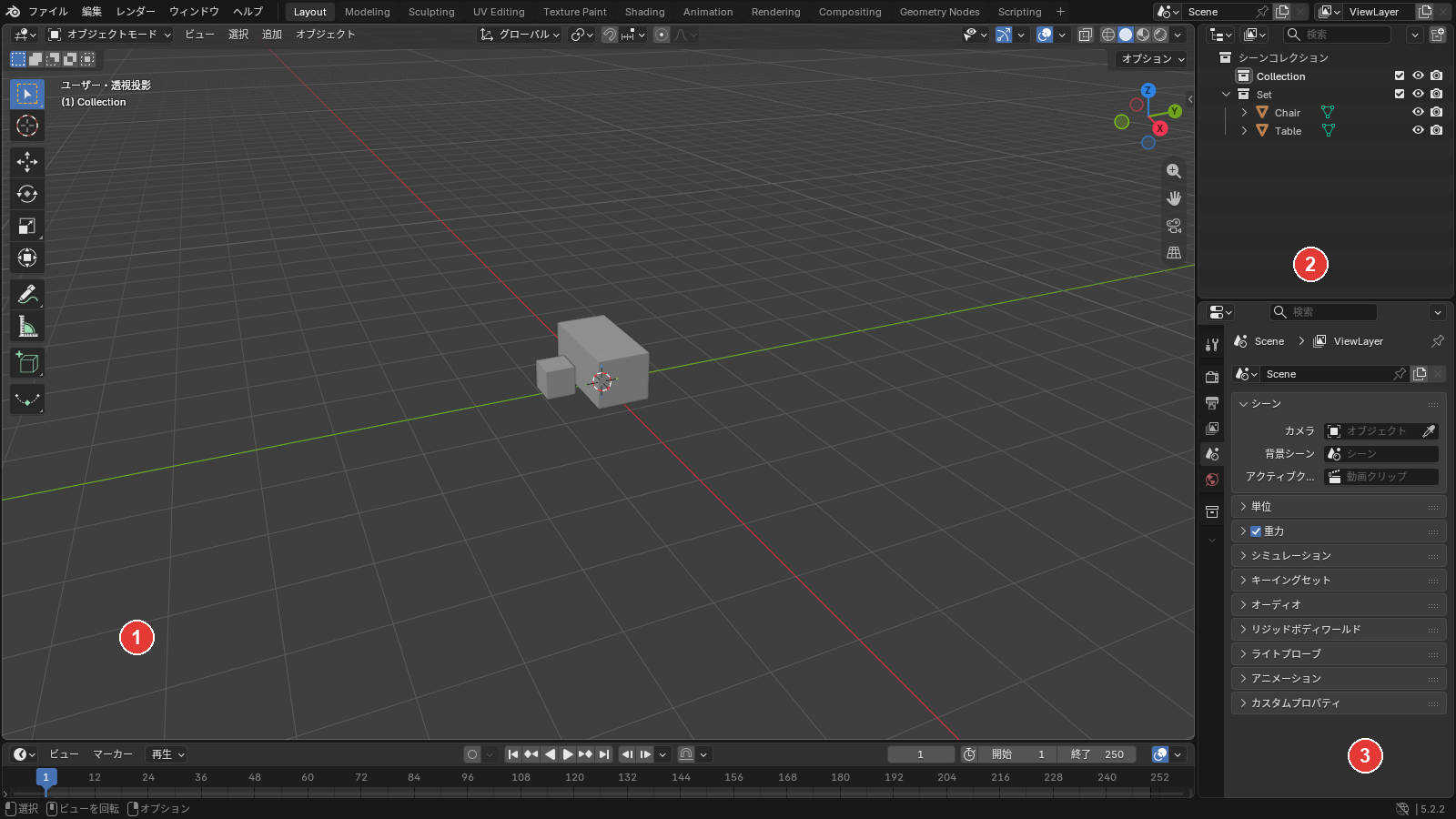Click the 終了 end frame field

1097,754
